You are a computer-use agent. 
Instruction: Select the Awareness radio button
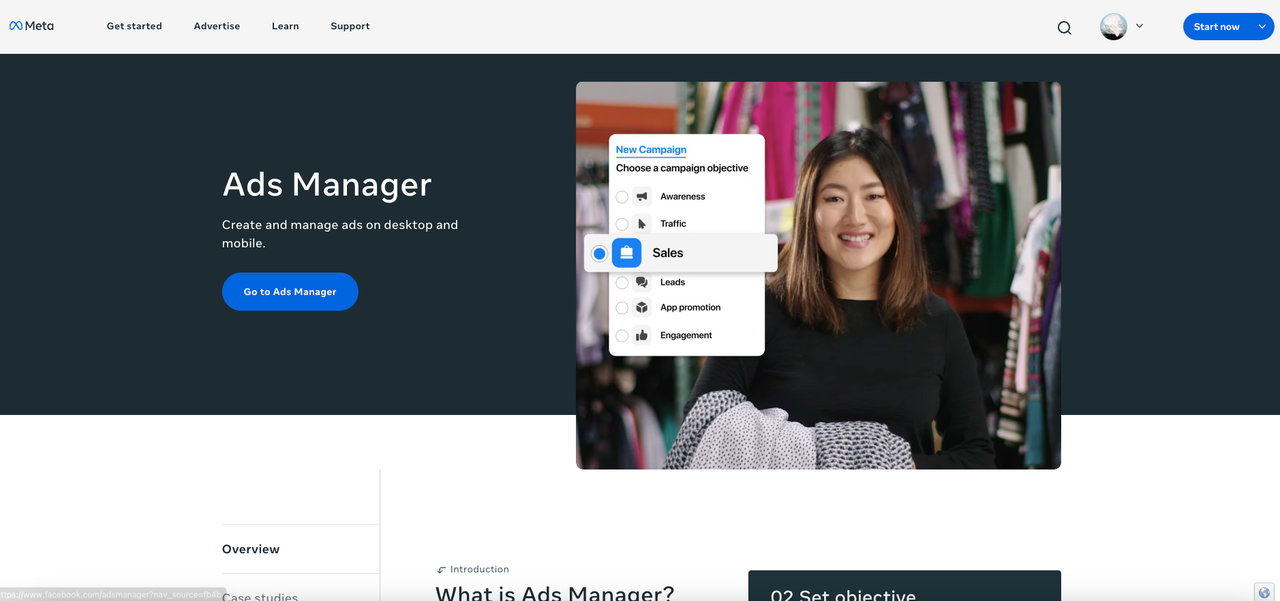pos(622,197)
